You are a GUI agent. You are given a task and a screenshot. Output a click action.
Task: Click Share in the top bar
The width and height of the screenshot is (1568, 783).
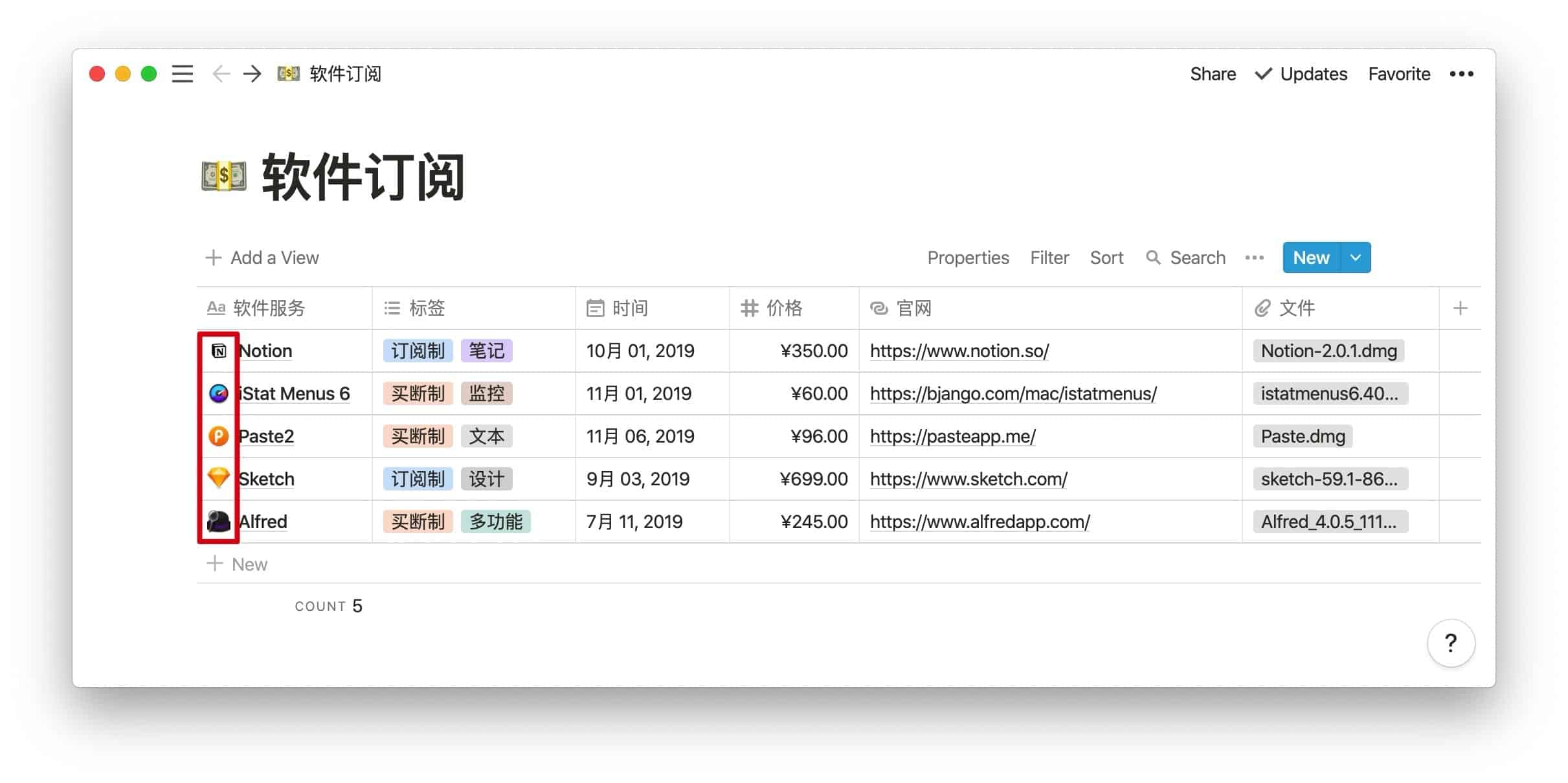pyautogui.click(x=1213, y=74)
